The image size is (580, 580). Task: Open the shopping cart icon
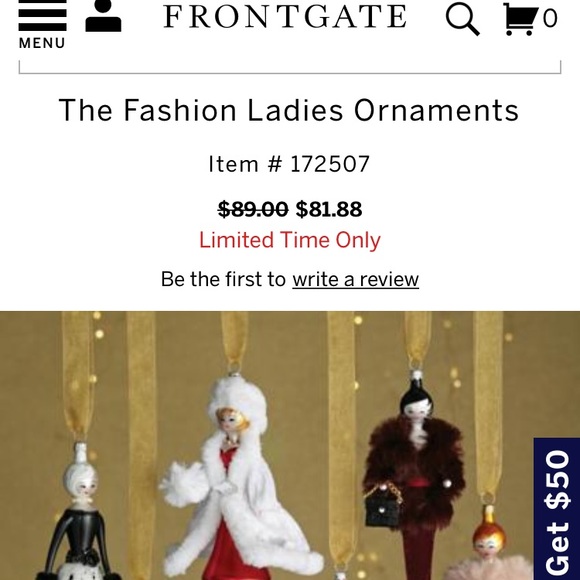[519, 19]
